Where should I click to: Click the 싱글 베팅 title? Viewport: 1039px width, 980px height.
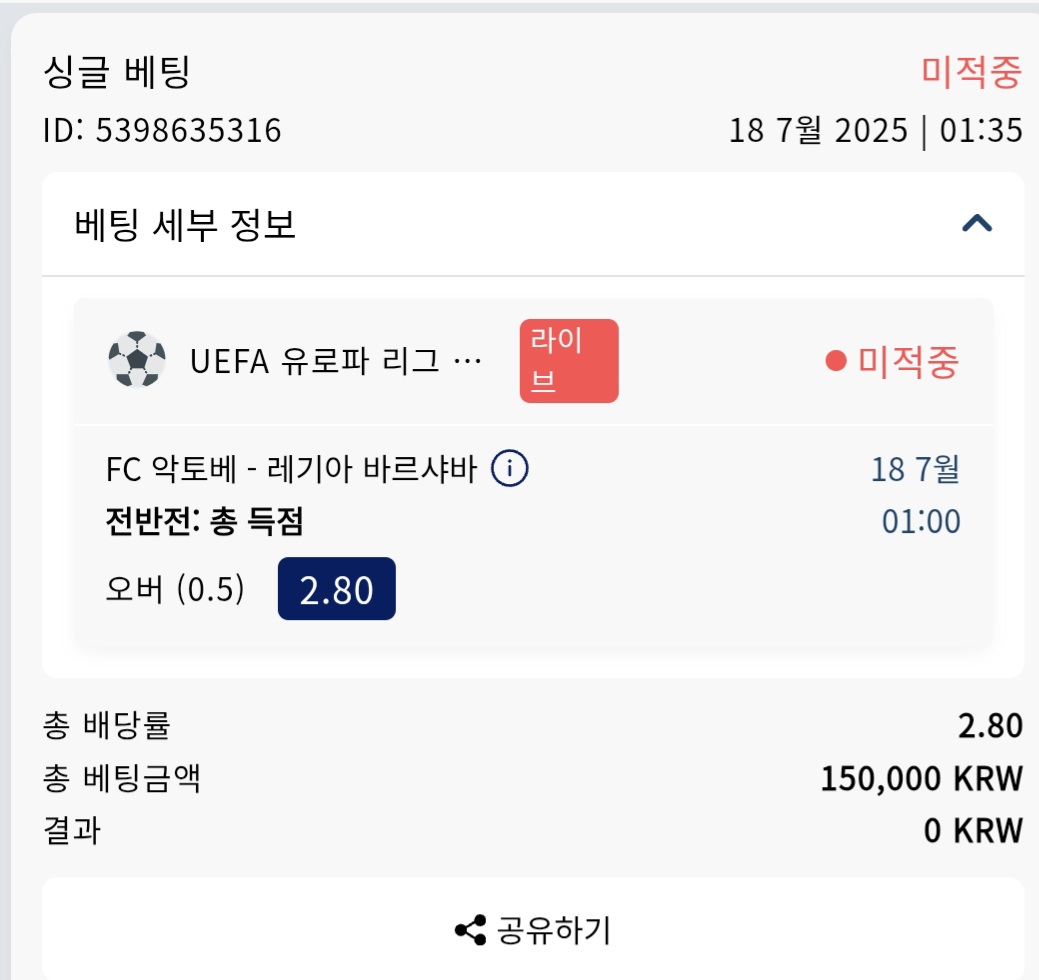click(117, 72)
